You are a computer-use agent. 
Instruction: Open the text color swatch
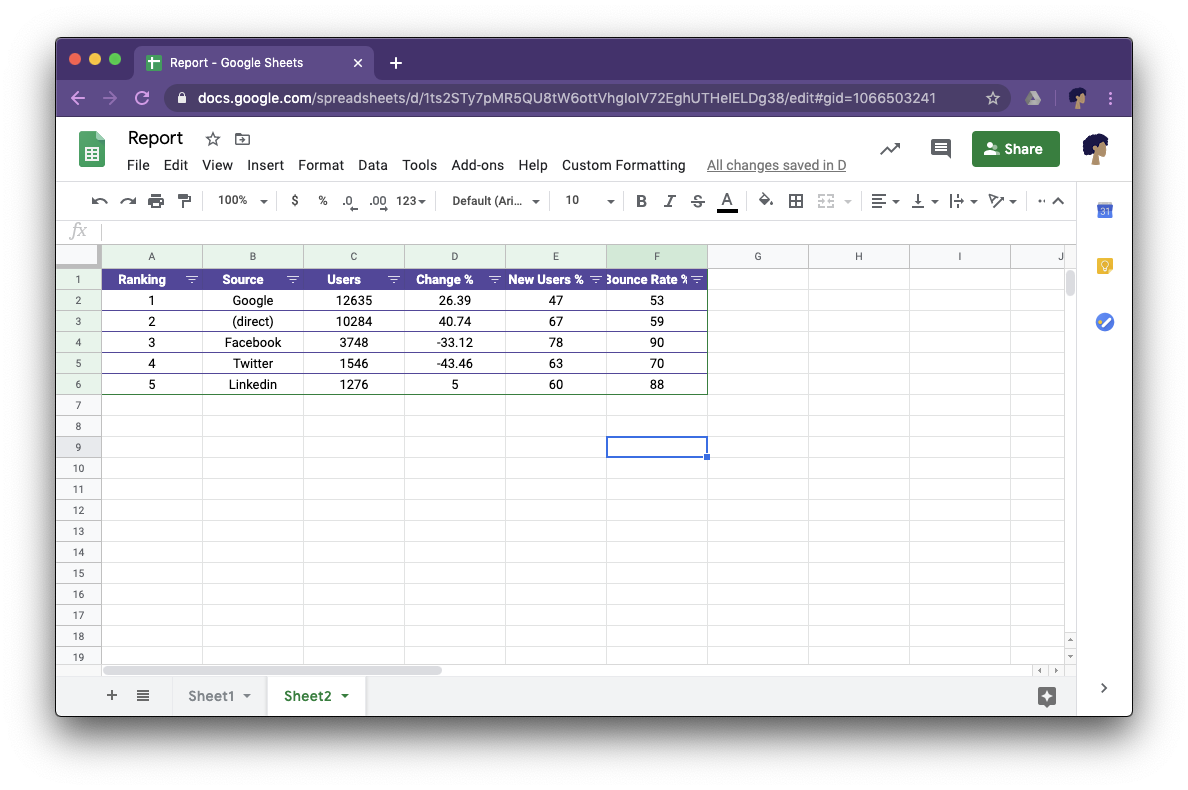[x=727, y=200]
